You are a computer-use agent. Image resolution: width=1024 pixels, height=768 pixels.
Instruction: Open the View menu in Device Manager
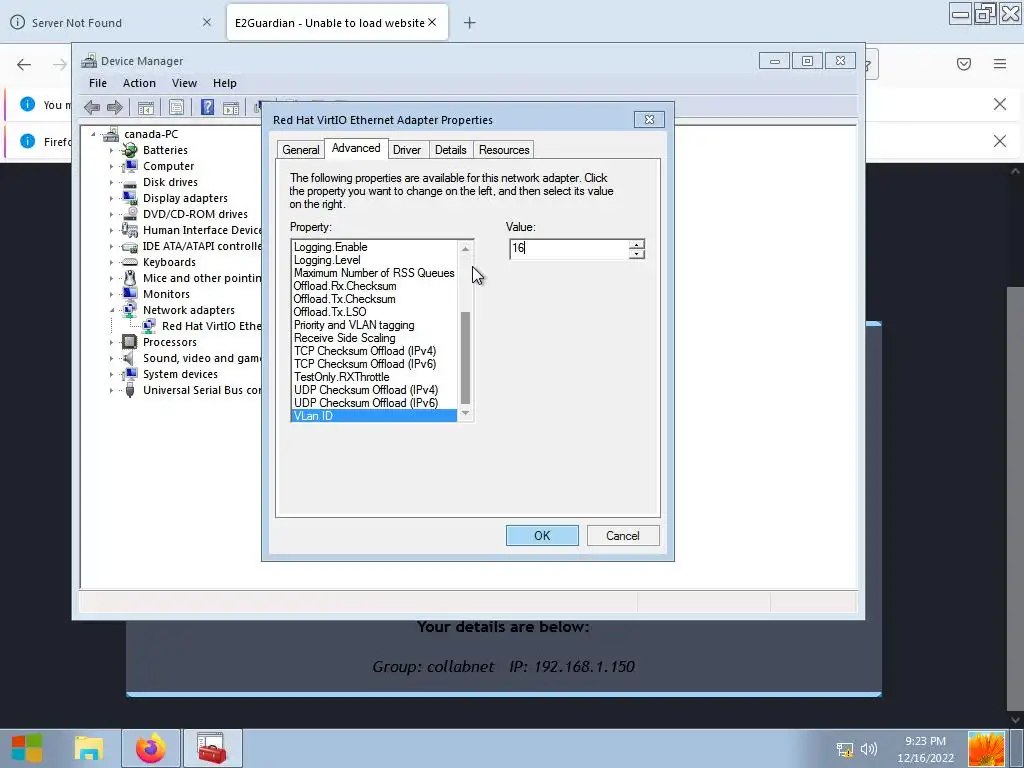tap(184, 83)
